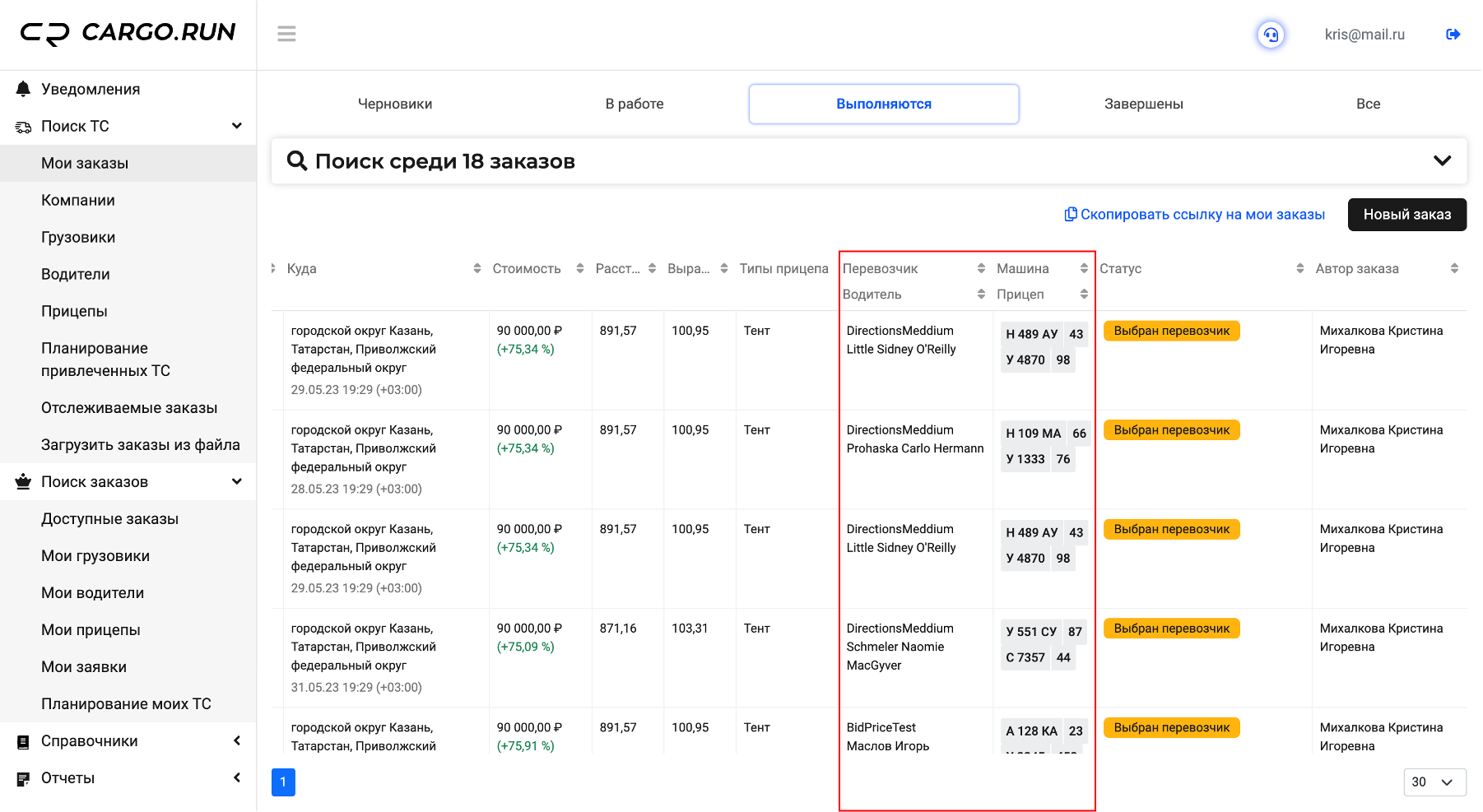Click the support headset icon
1483x812 pixels.
pyautogui.click(x=1271, y=35)
